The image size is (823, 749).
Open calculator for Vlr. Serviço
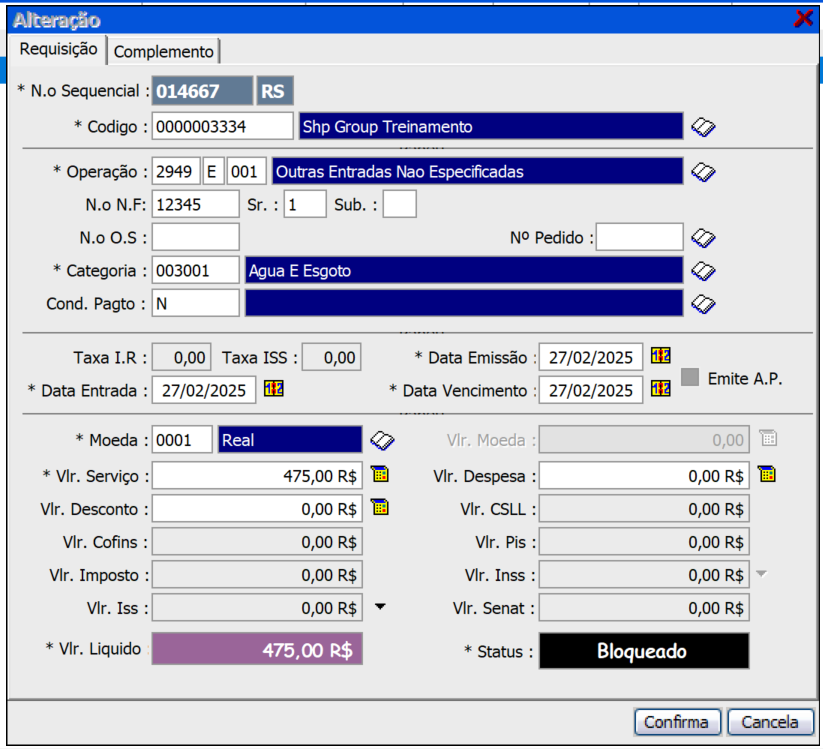(x=379, y=474)
